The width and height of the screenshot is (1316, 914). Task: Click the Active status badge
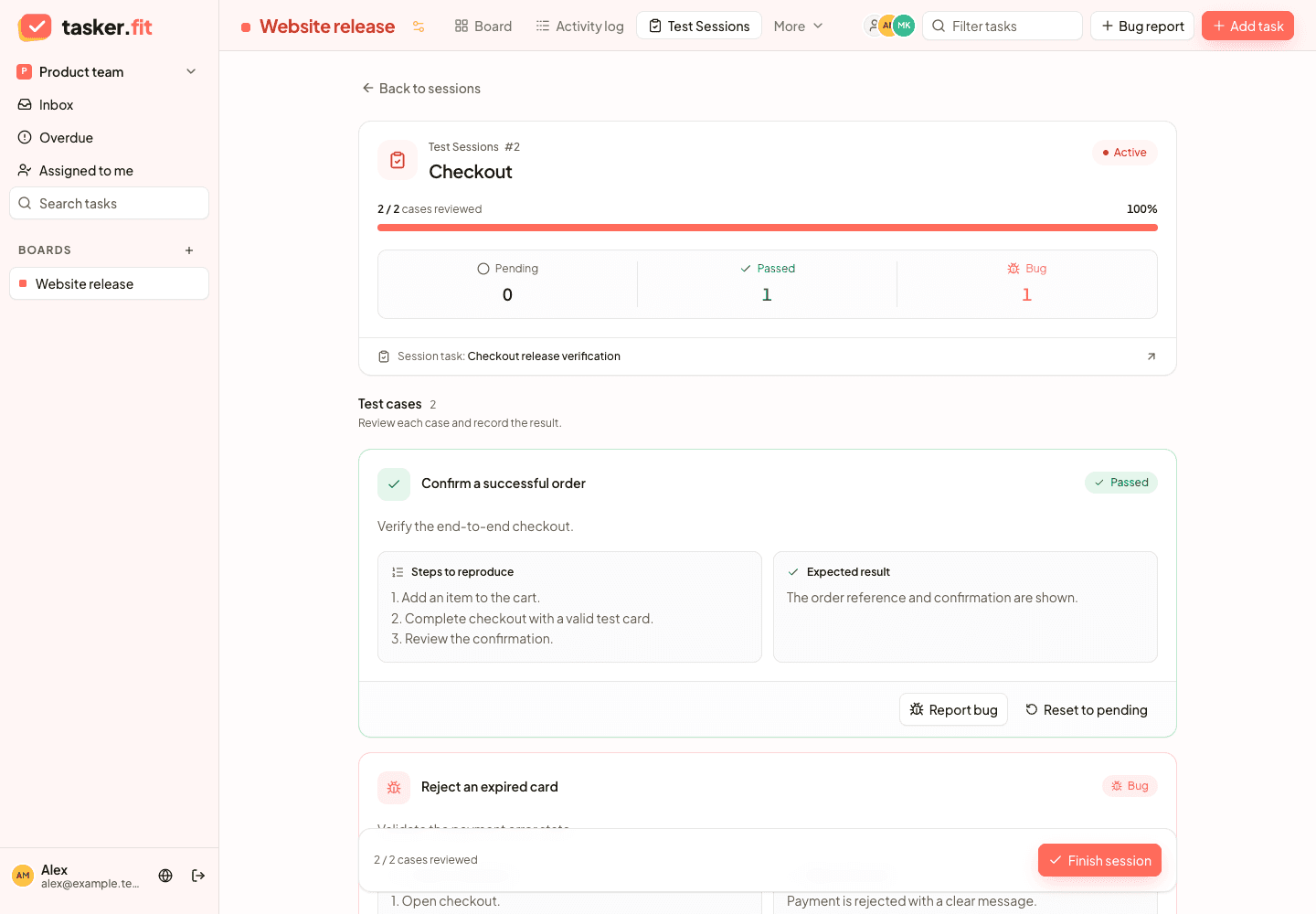click(1124, 153)
